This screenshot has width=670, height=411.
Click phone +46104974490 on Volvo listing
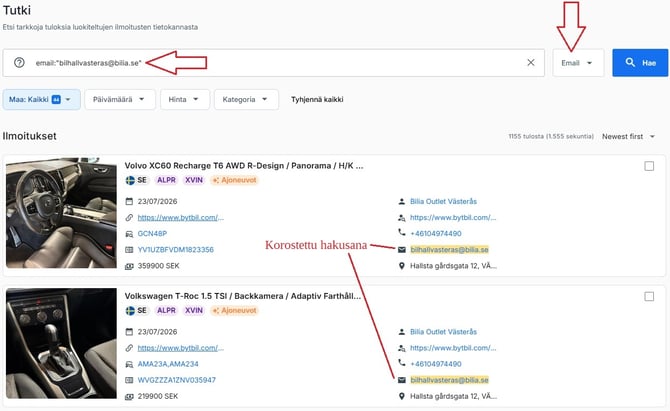[x=436, y=234]
